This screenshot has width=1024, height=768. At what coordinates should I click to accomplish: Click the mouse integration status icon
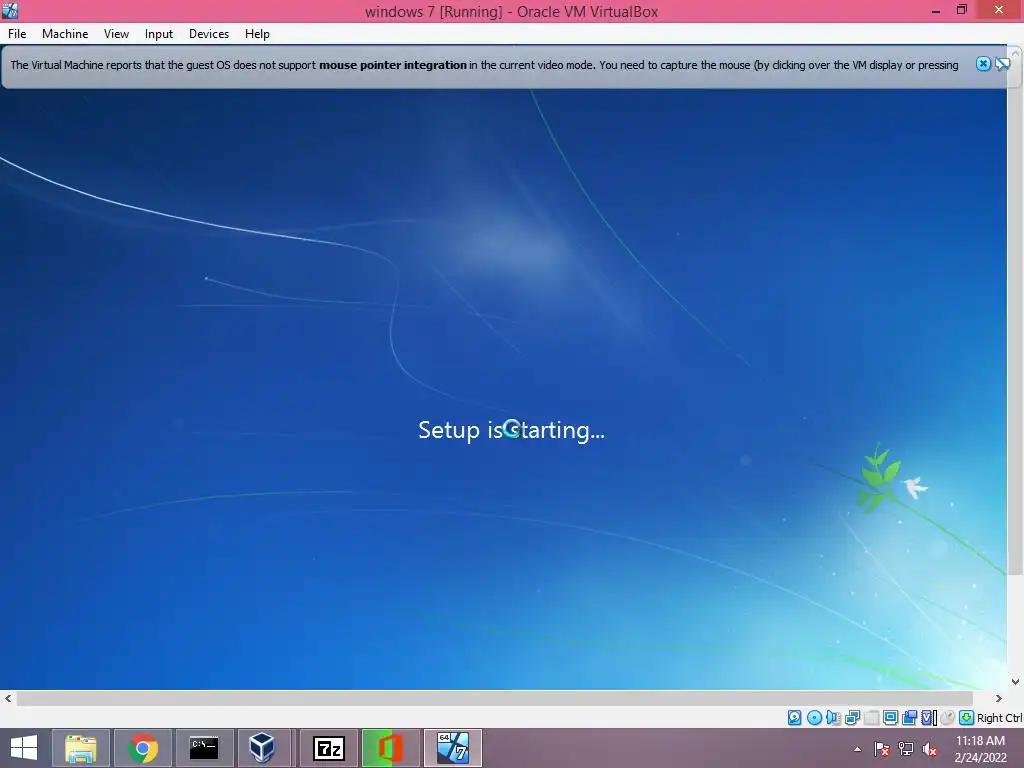tap(948, 718)
